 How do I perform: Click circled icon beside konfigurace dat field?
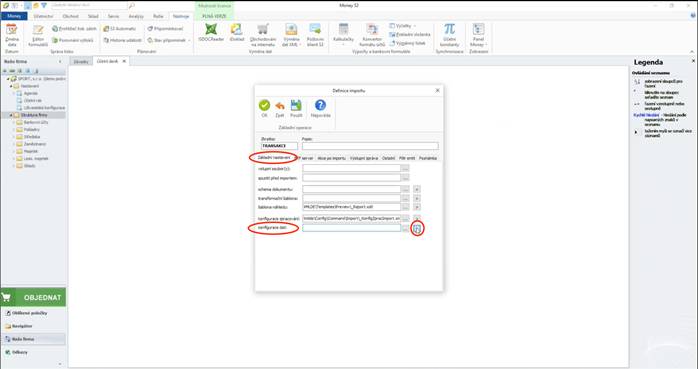417,228
